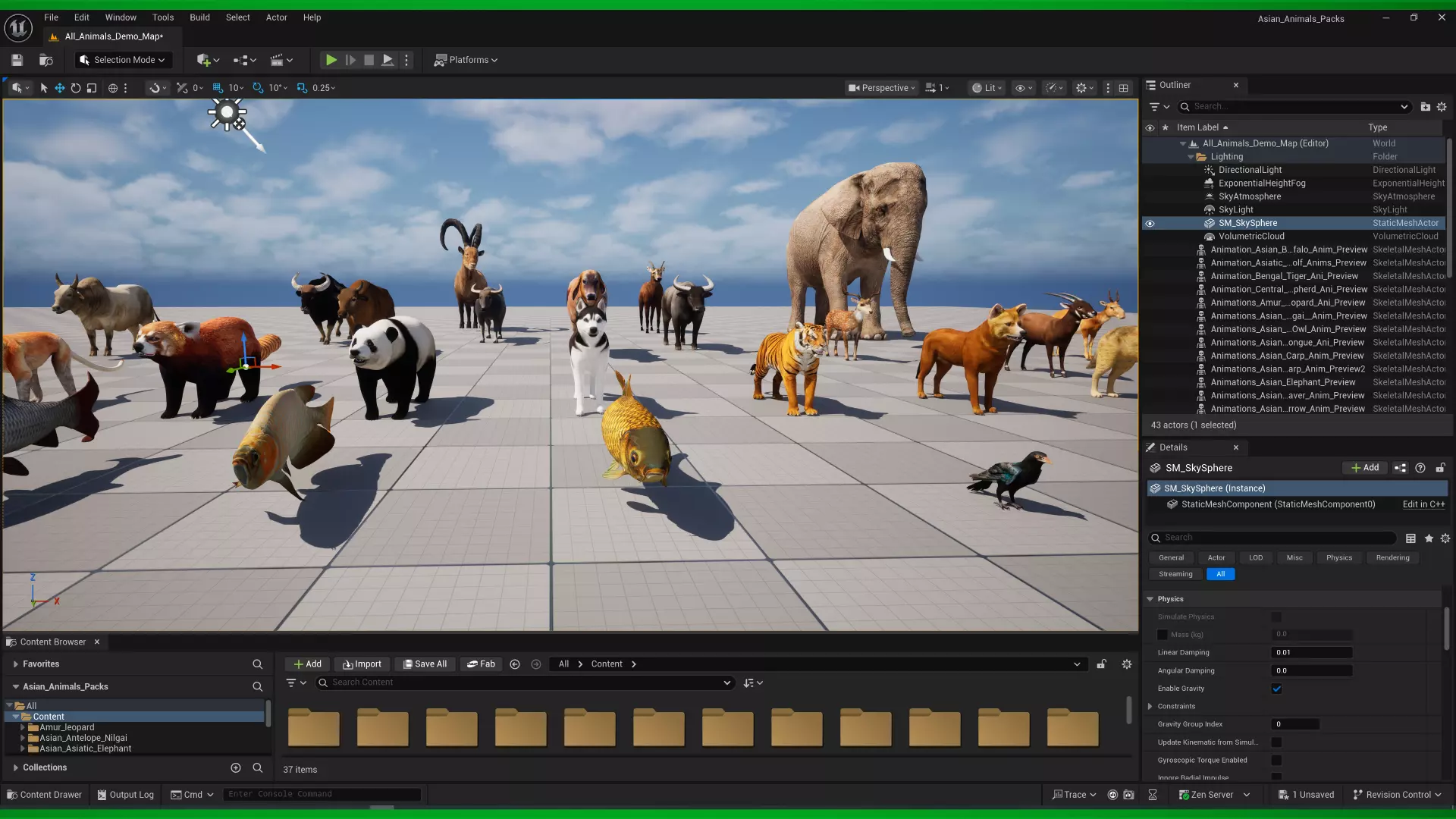Viewport: 1456px width, 819px height.
Task: Expand the Constraints section
Action: click(x=1150, y=707)
